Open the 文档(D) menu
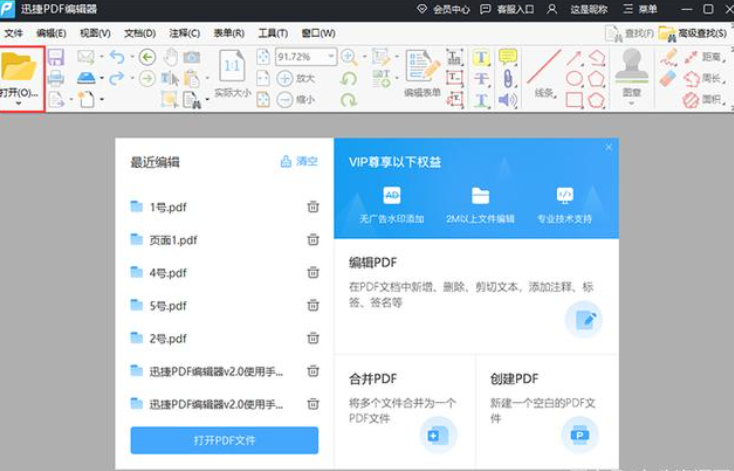The image size is (734, 471). click(140, 33)
